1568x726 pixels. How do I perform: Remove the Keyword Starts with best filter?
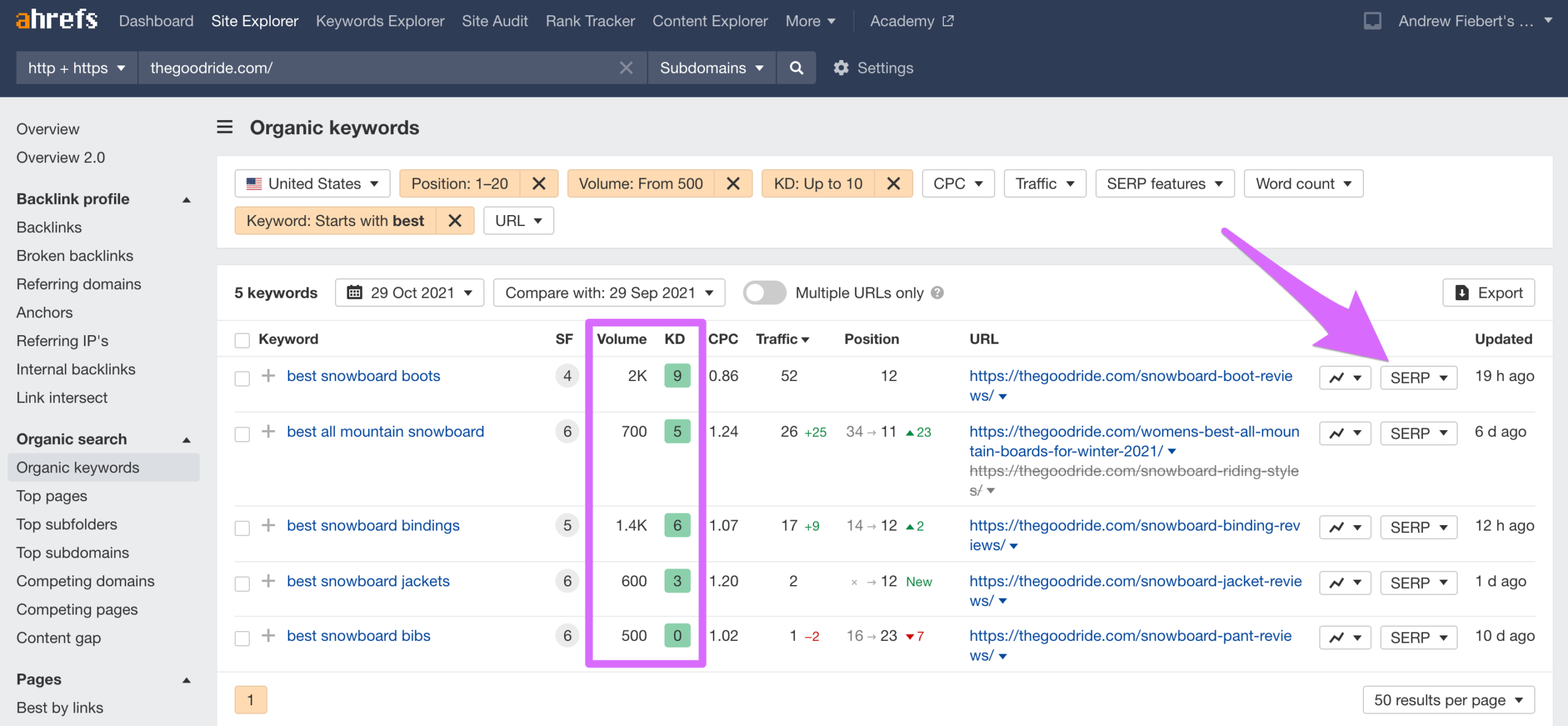click(x=455, y=221)
